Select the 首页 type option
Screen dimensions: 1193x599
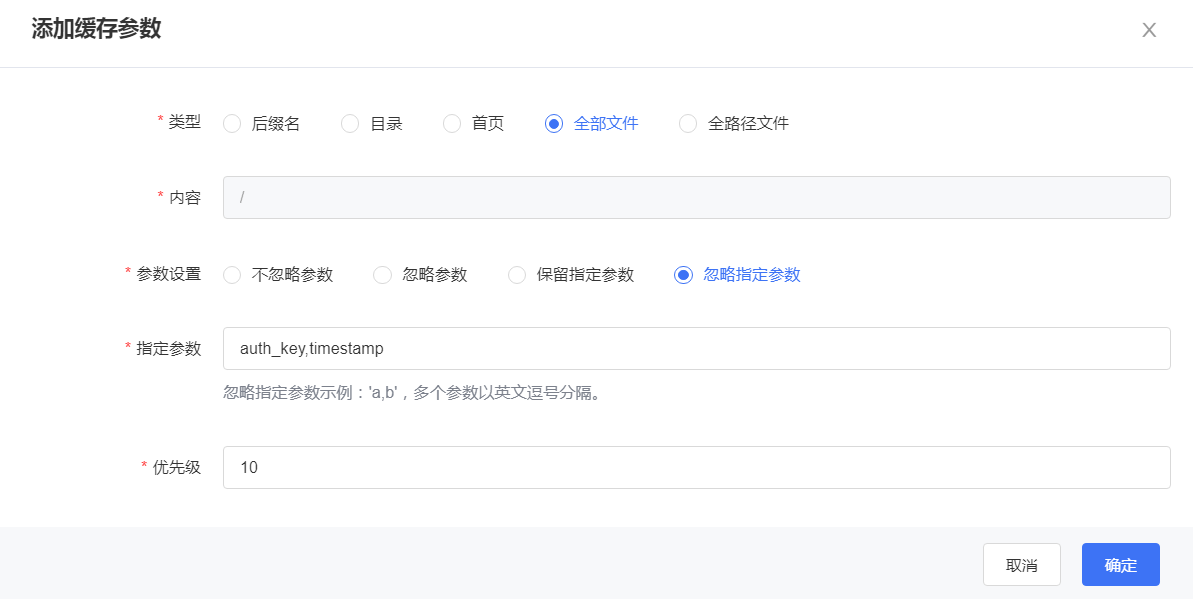click(x=452, y=124)
